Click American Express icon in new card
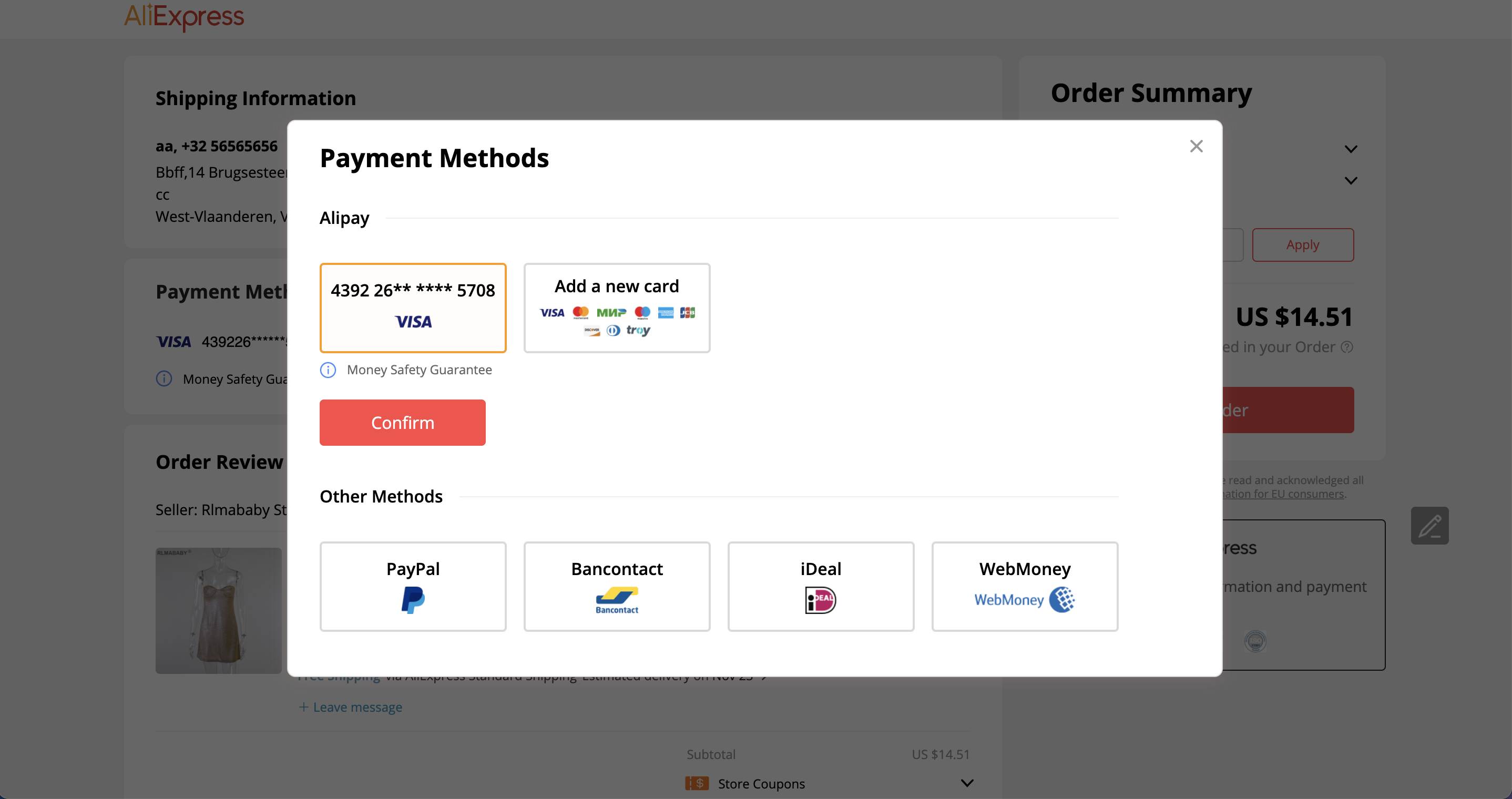The image size is (1512, 799). 666,313
